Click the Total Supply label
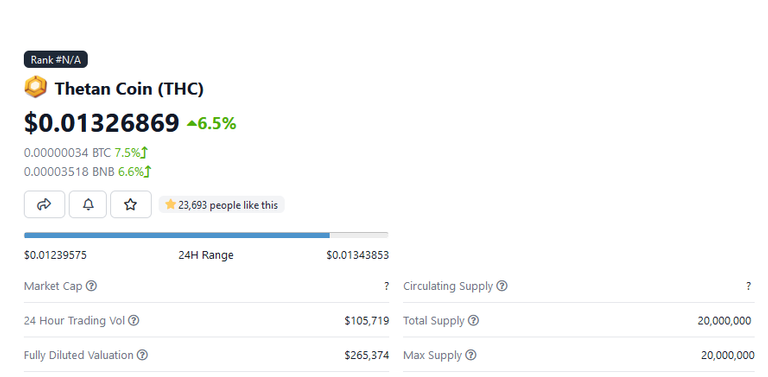Viewport: 768px width, 377px height. [434, 321]
